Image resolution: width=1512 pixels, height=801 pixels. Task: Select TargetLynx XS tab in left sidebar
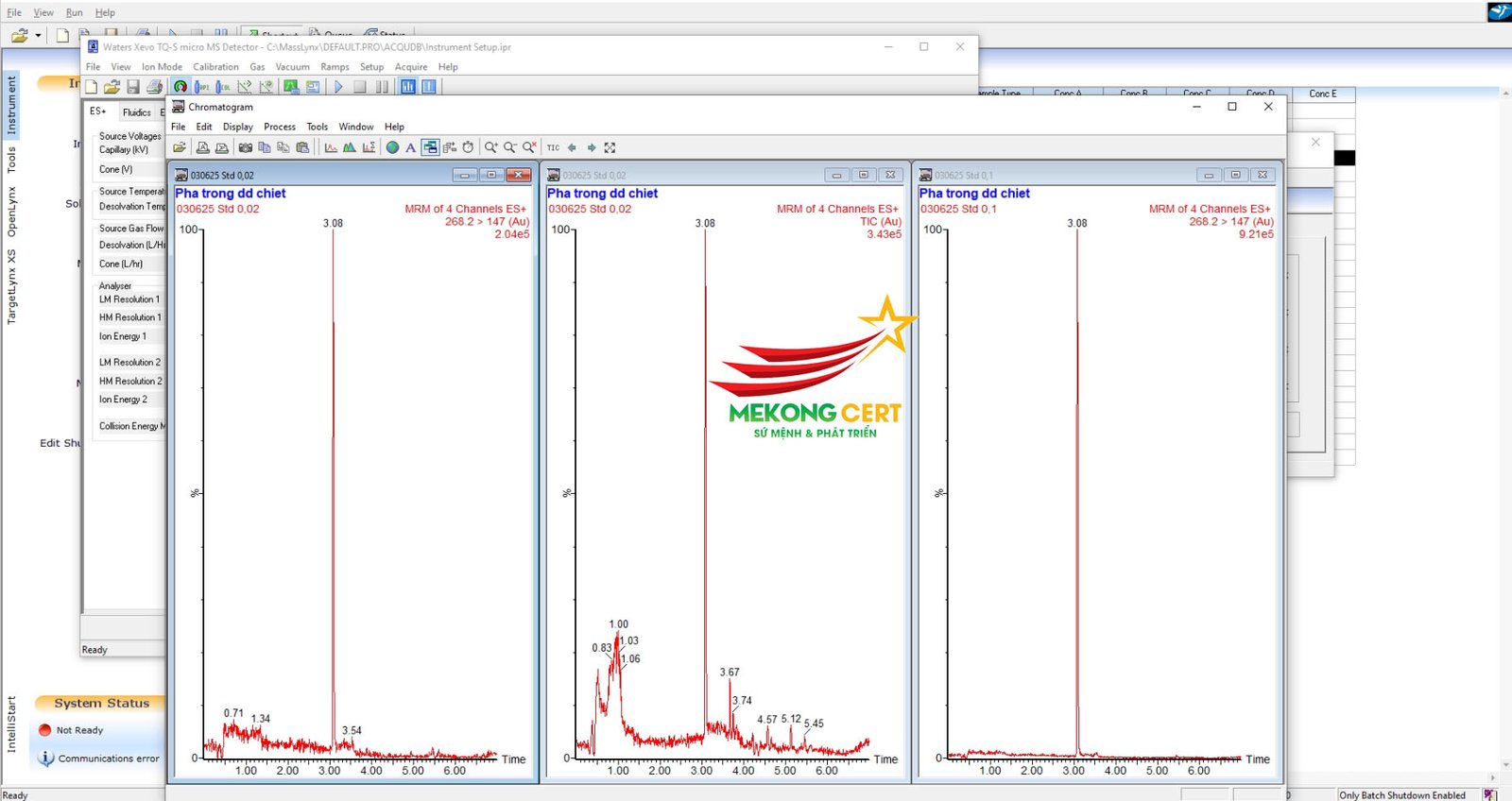pos(11,286)
